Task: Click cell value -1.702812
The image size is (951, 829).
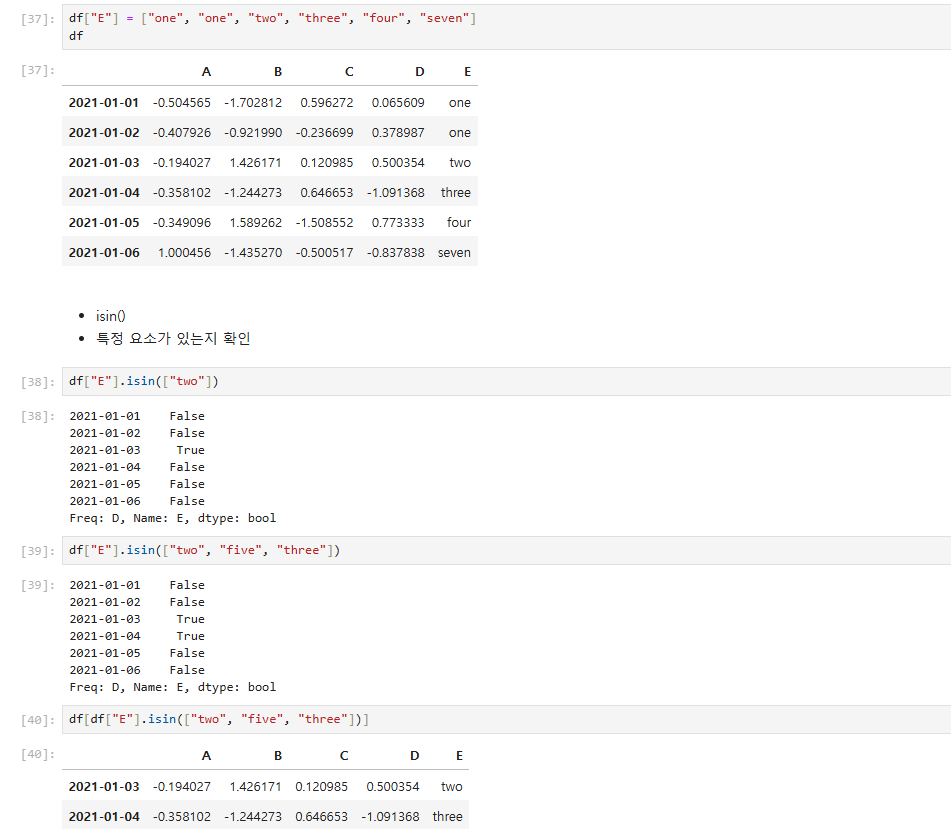Action: 253,102
